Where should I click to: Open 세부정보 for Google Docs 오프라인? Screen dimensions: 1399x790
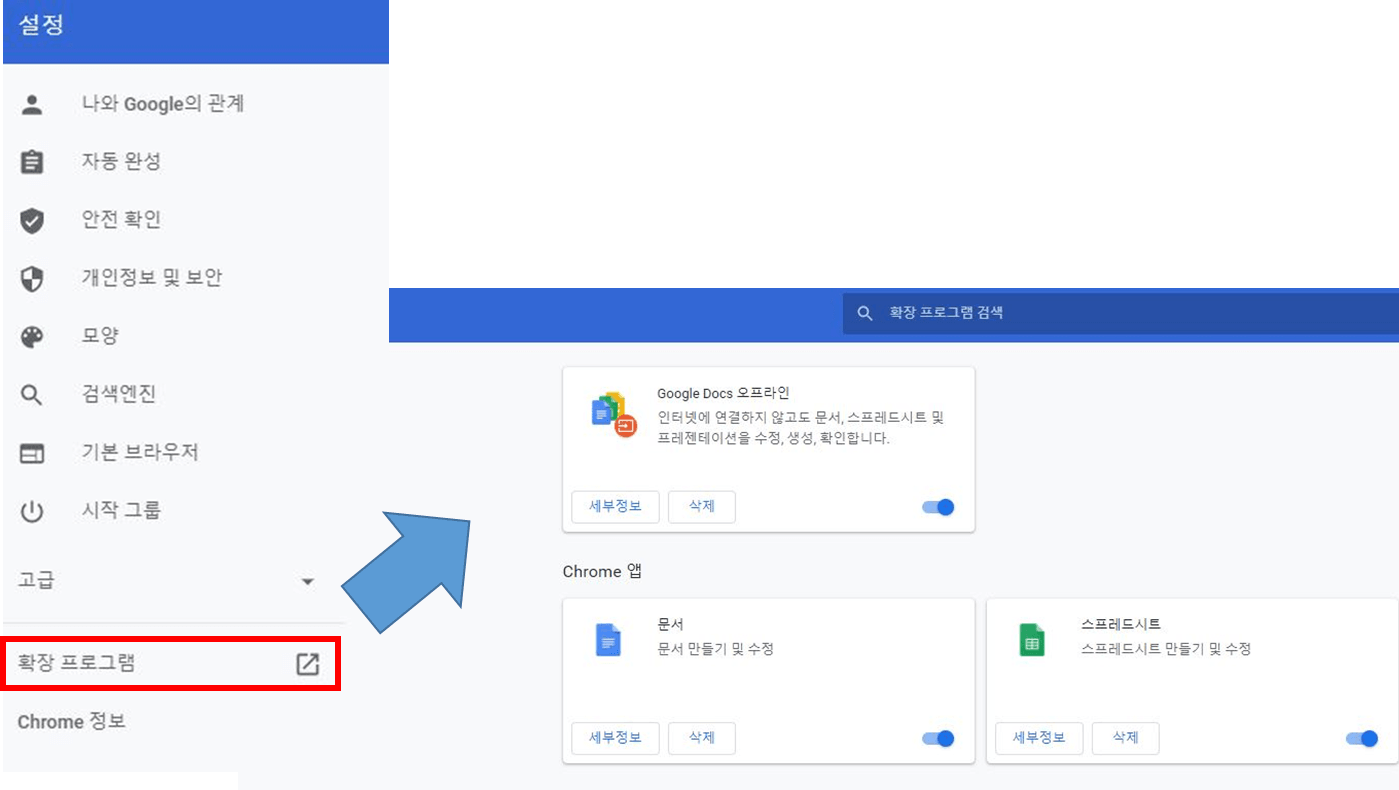(x=615, y=506)
